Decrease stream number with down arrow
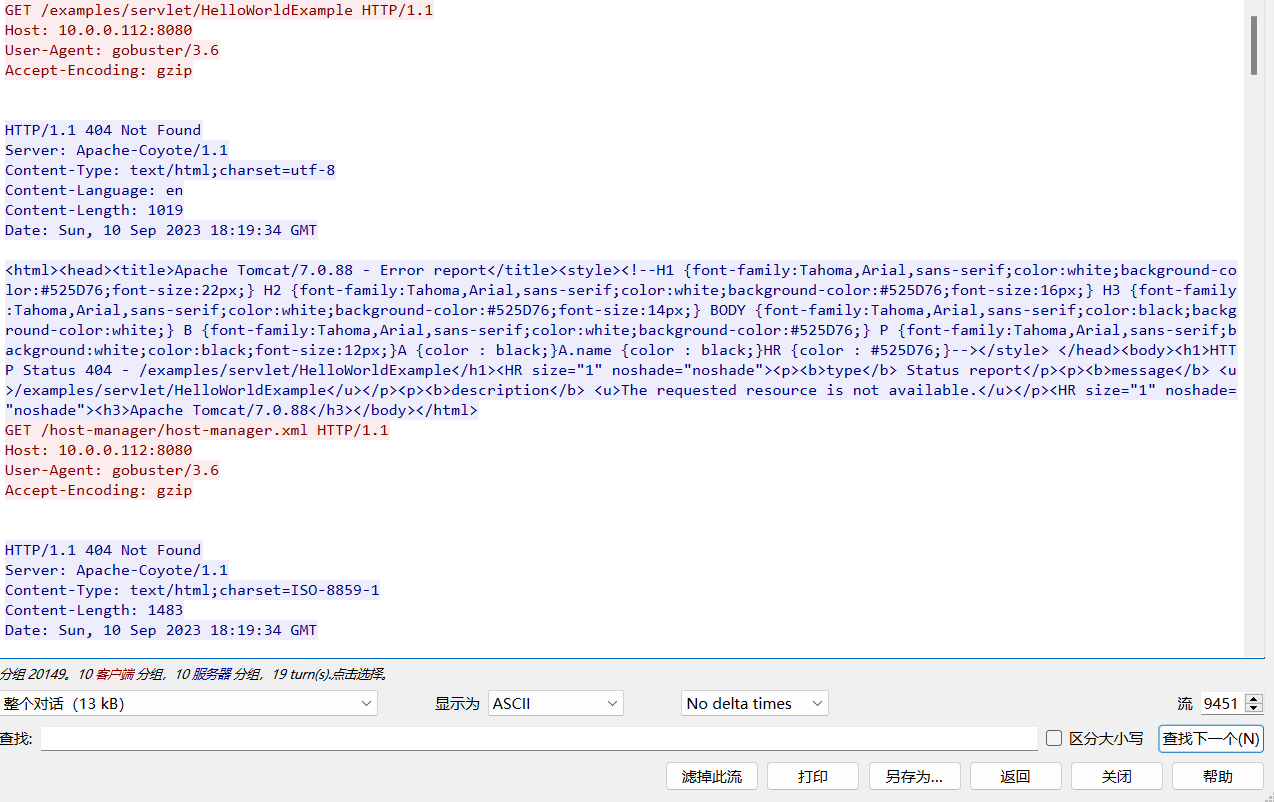1274x802 pixels. pyautogui.click(x=1254, y=709)
